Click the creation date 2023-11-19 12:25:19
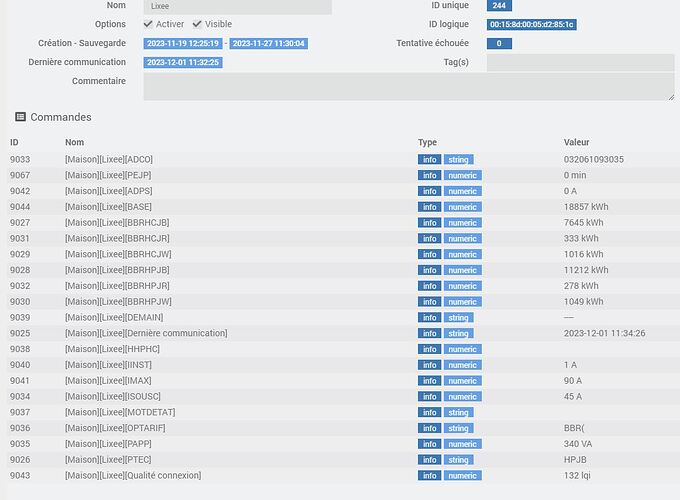 coord(183,43)
